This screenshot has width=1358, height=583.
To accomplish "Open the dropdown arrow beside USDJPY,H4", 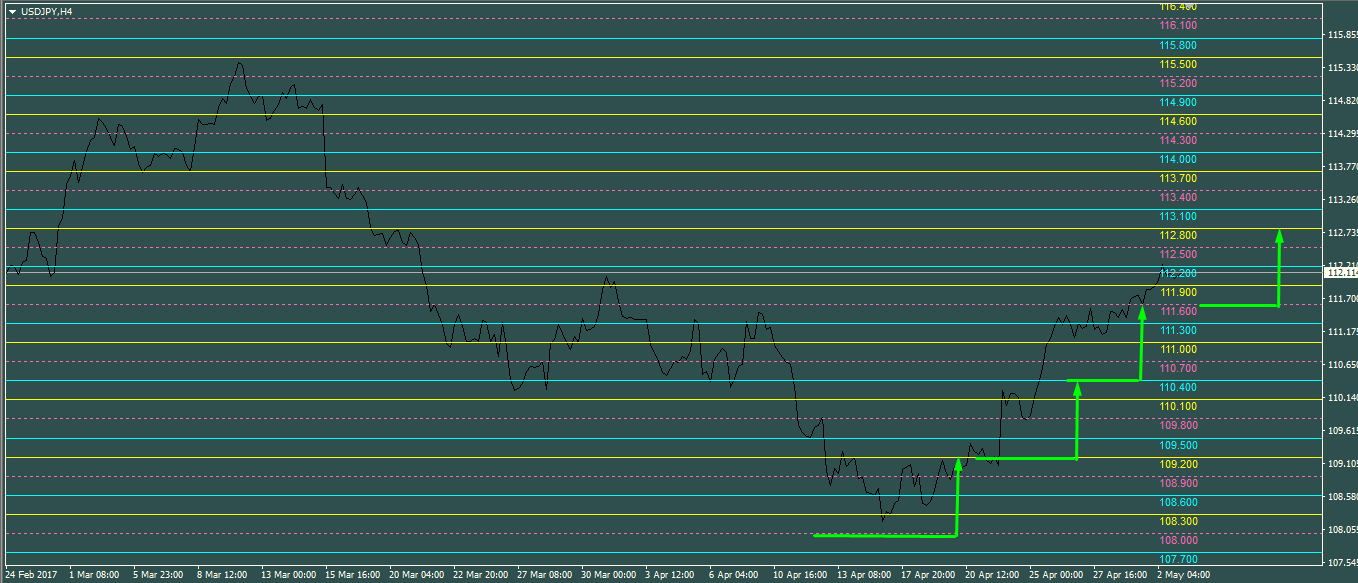I will pos(12,11).
